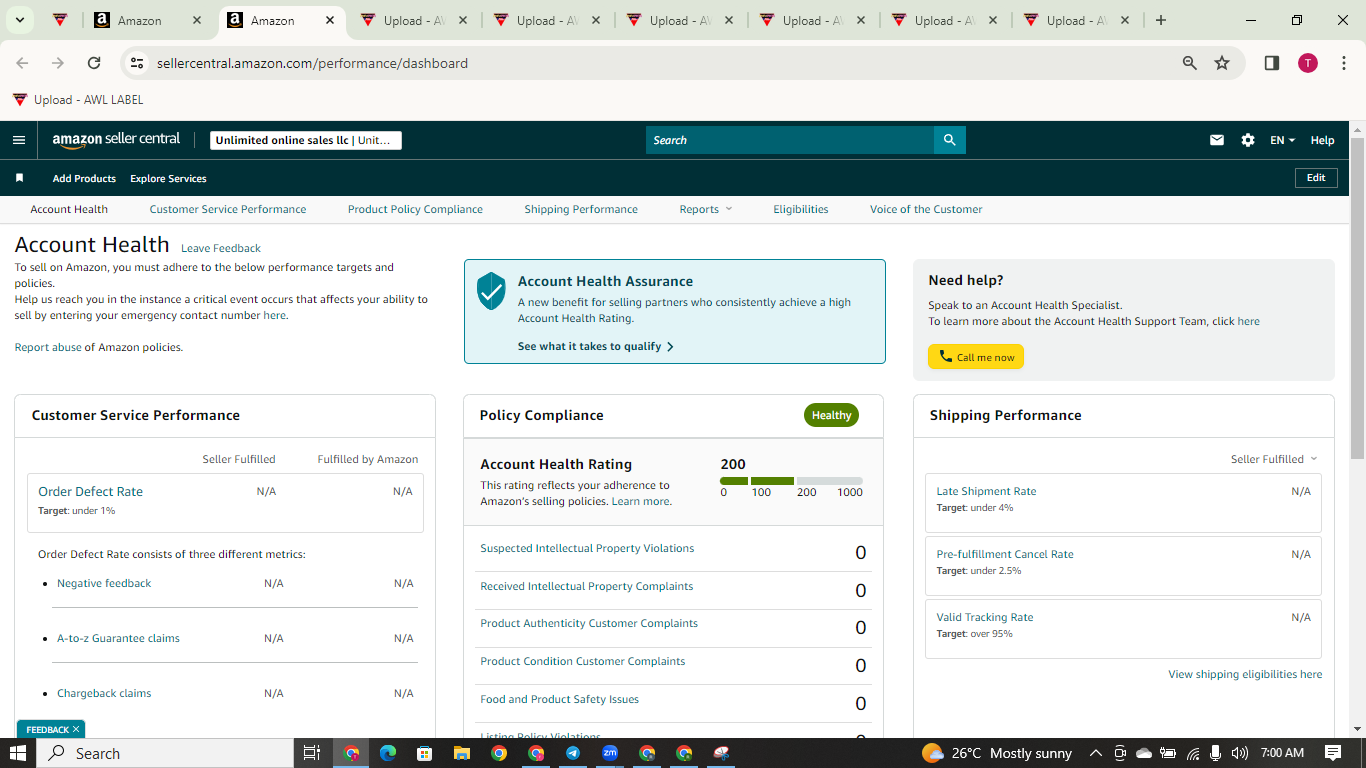Open Shipping Performance in the nav bar
Viewport: 1366px width, 768px height.
point(581,209)
